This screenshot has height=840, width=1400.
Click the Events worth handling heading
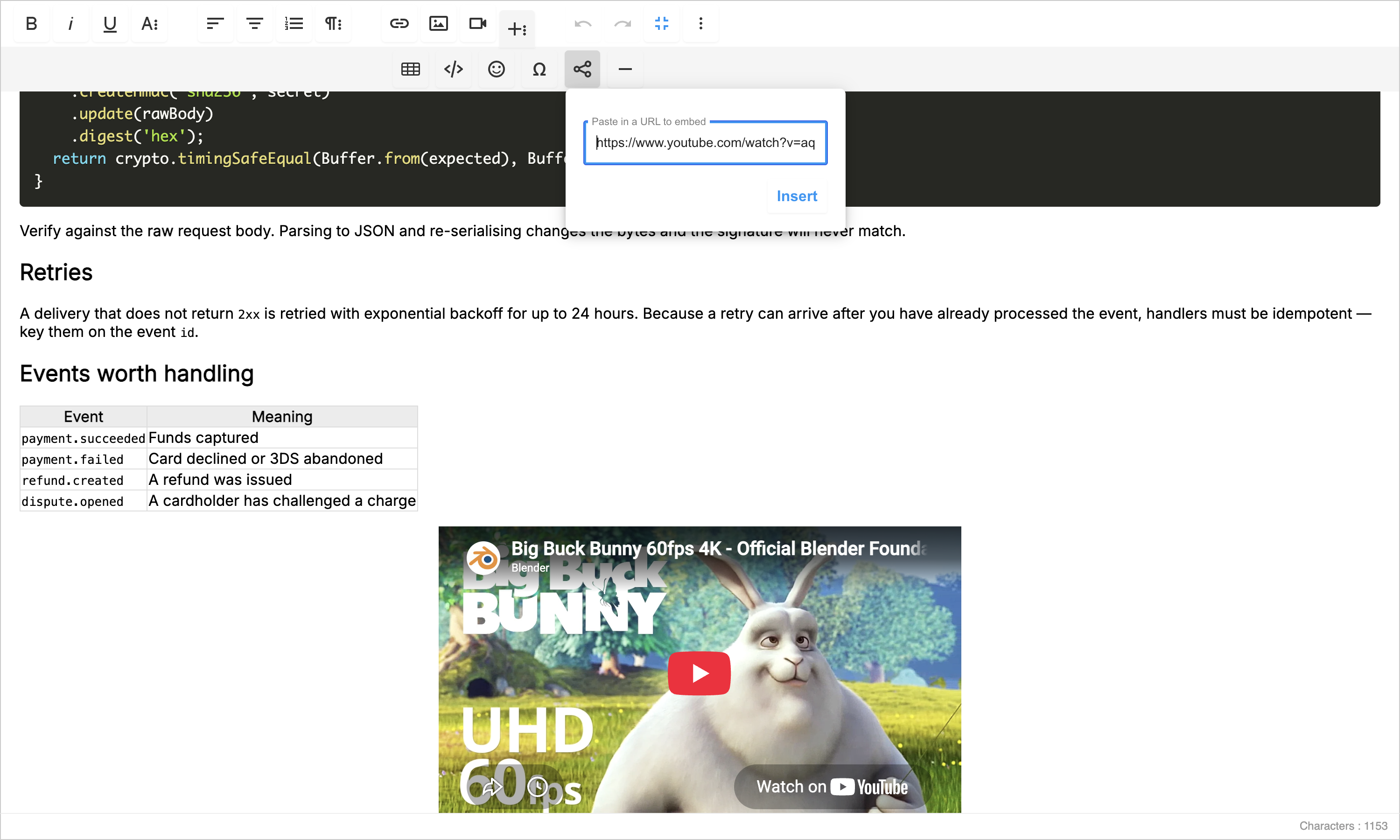coord(136,374)
